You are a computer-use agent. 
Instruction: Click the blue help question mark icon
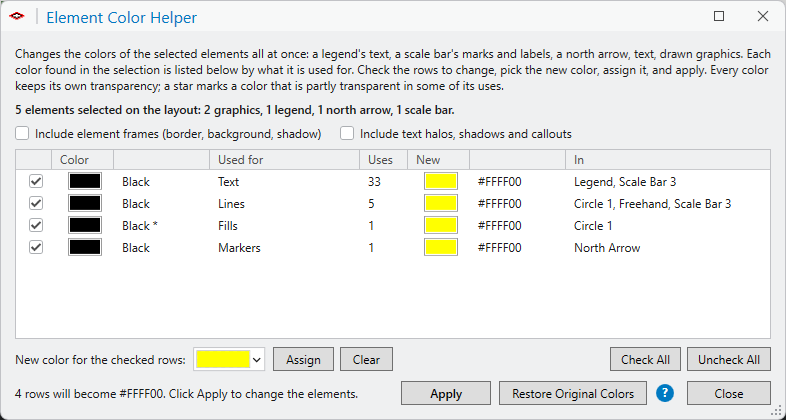(665, 393)
